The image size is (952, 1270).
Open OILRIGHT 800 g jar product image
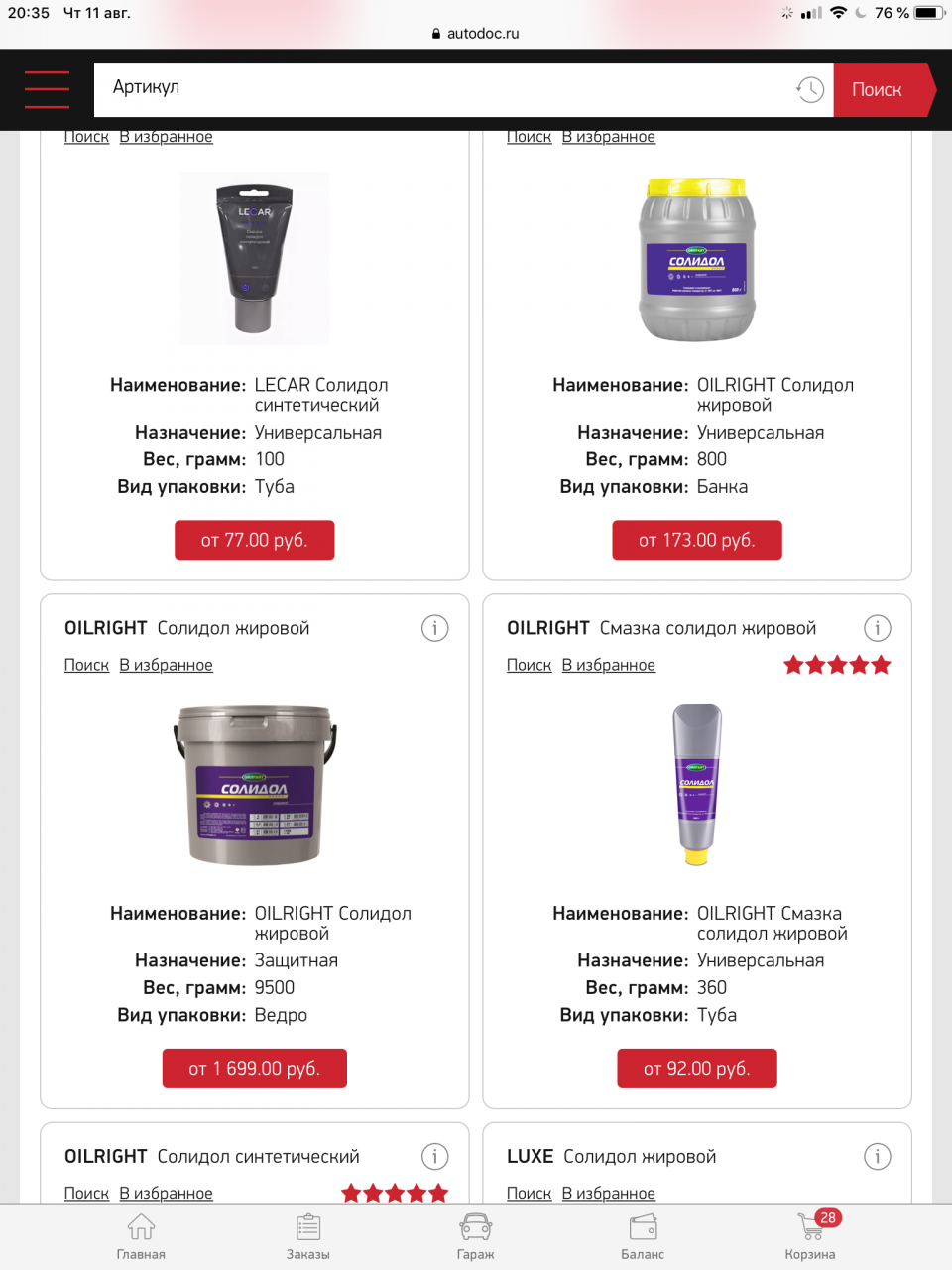[696, 258]
